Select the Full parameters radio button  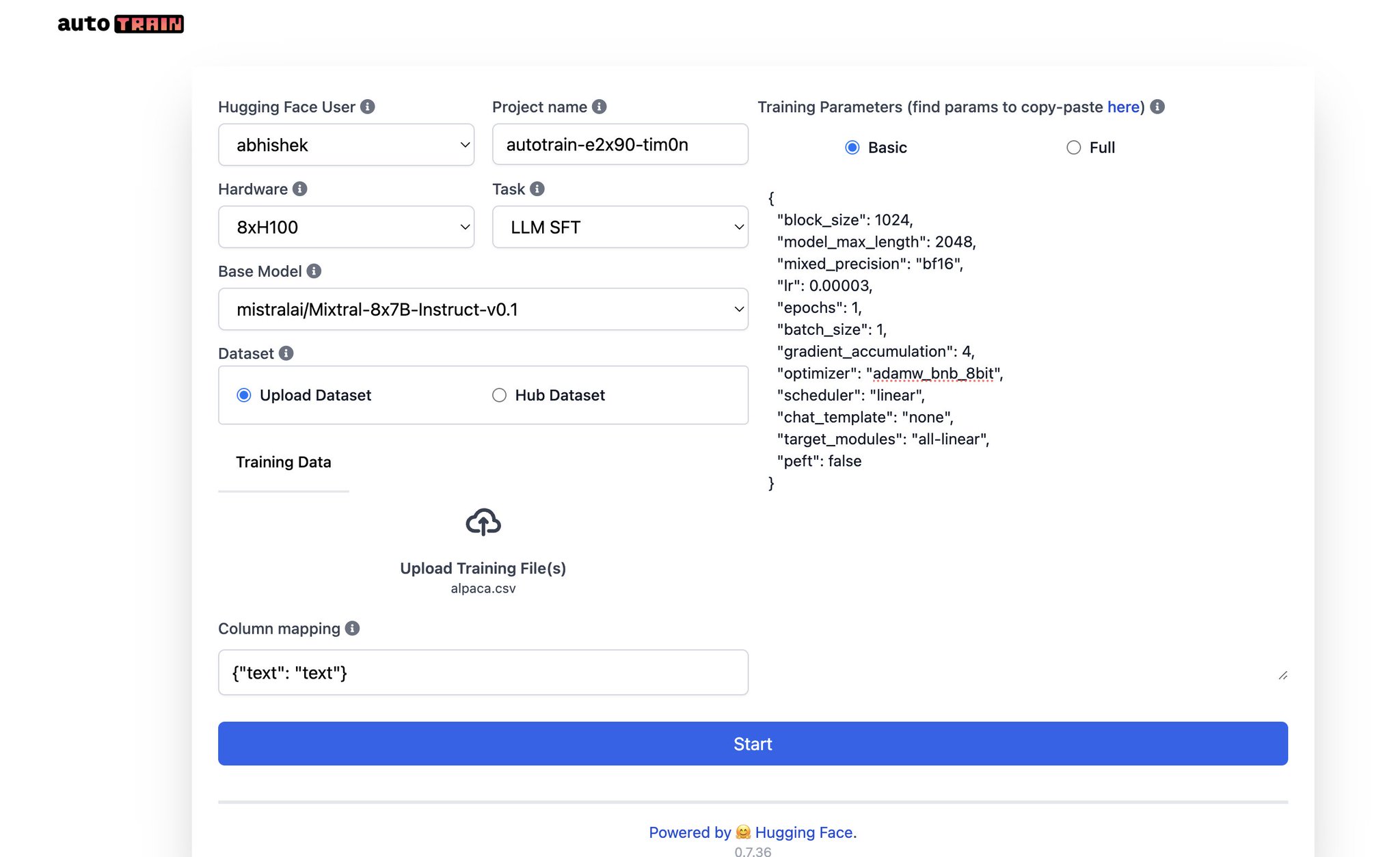[1074, 148]
